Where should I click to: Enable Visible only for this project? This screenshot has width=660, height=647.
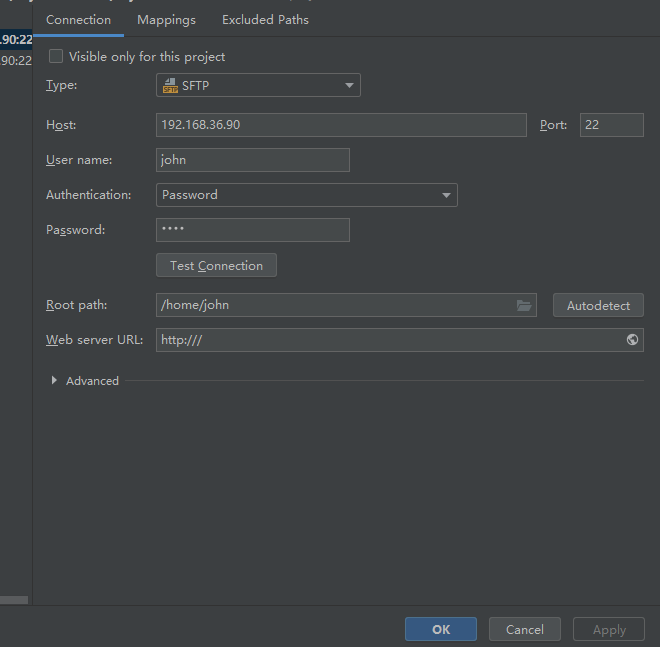point(56,56)
